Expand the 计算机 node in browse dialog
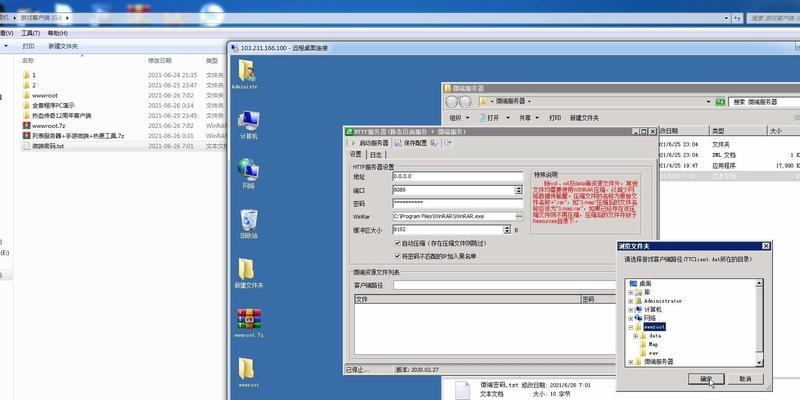 point(631,310)
